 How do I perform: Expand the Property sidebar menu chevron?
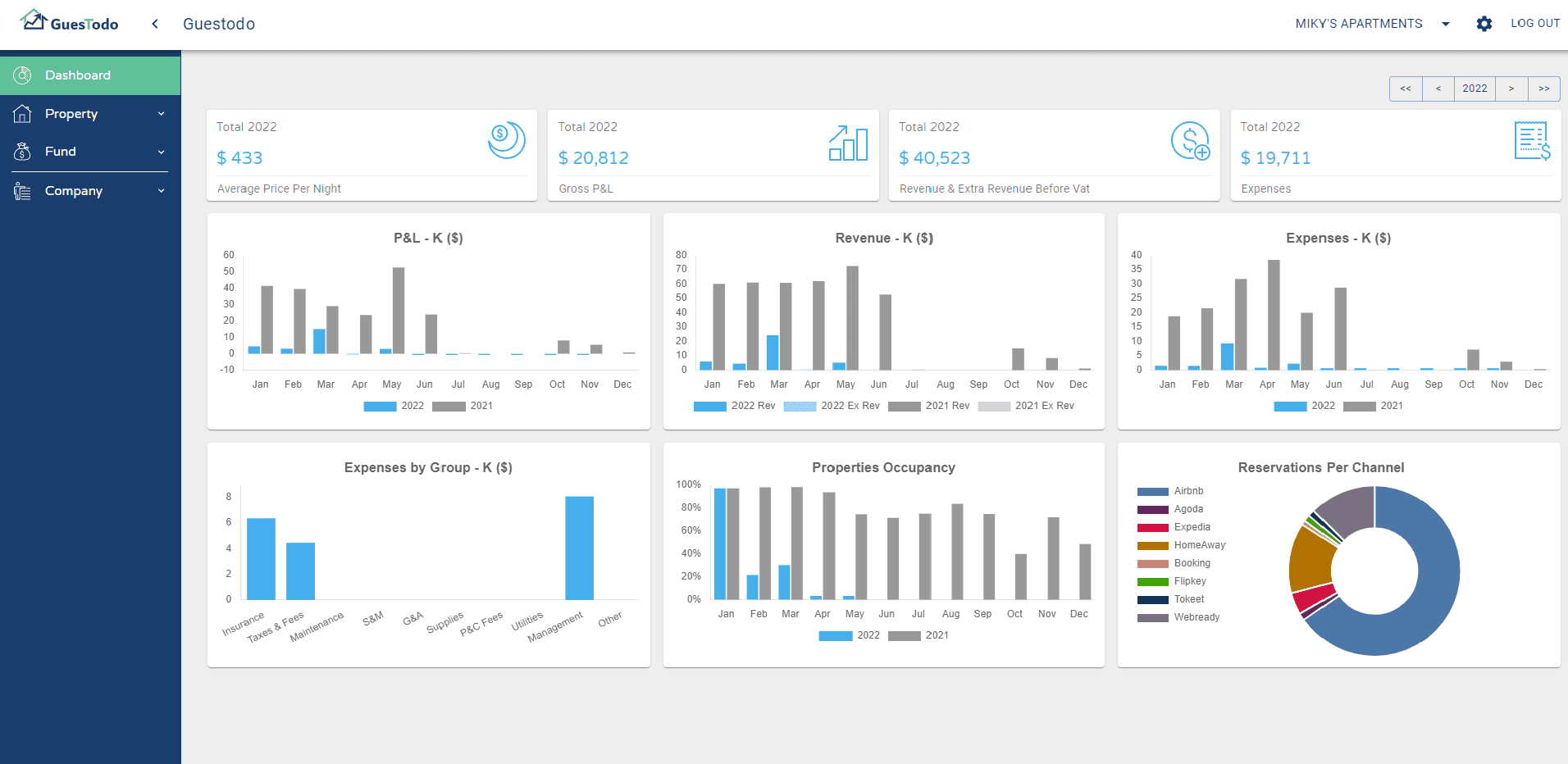click(161, 114)
